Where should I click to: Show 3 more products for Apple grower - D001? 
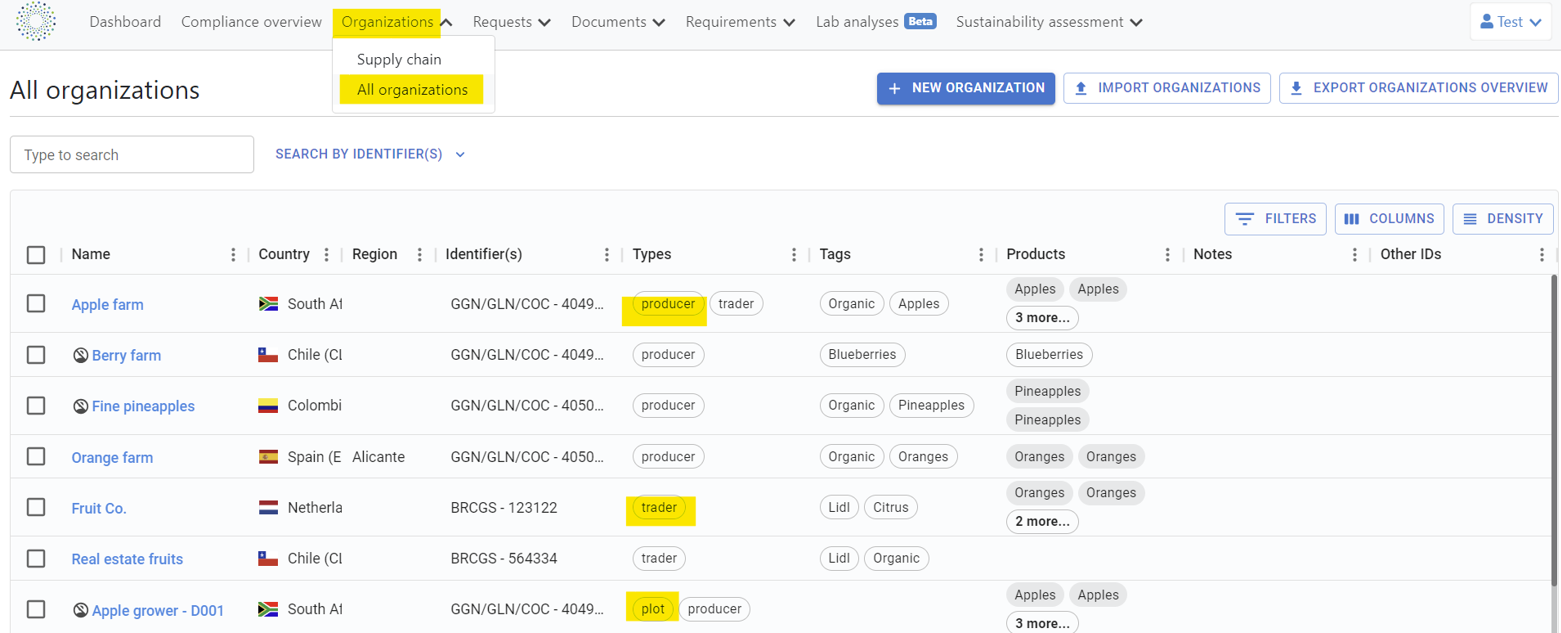point(1042,623)
